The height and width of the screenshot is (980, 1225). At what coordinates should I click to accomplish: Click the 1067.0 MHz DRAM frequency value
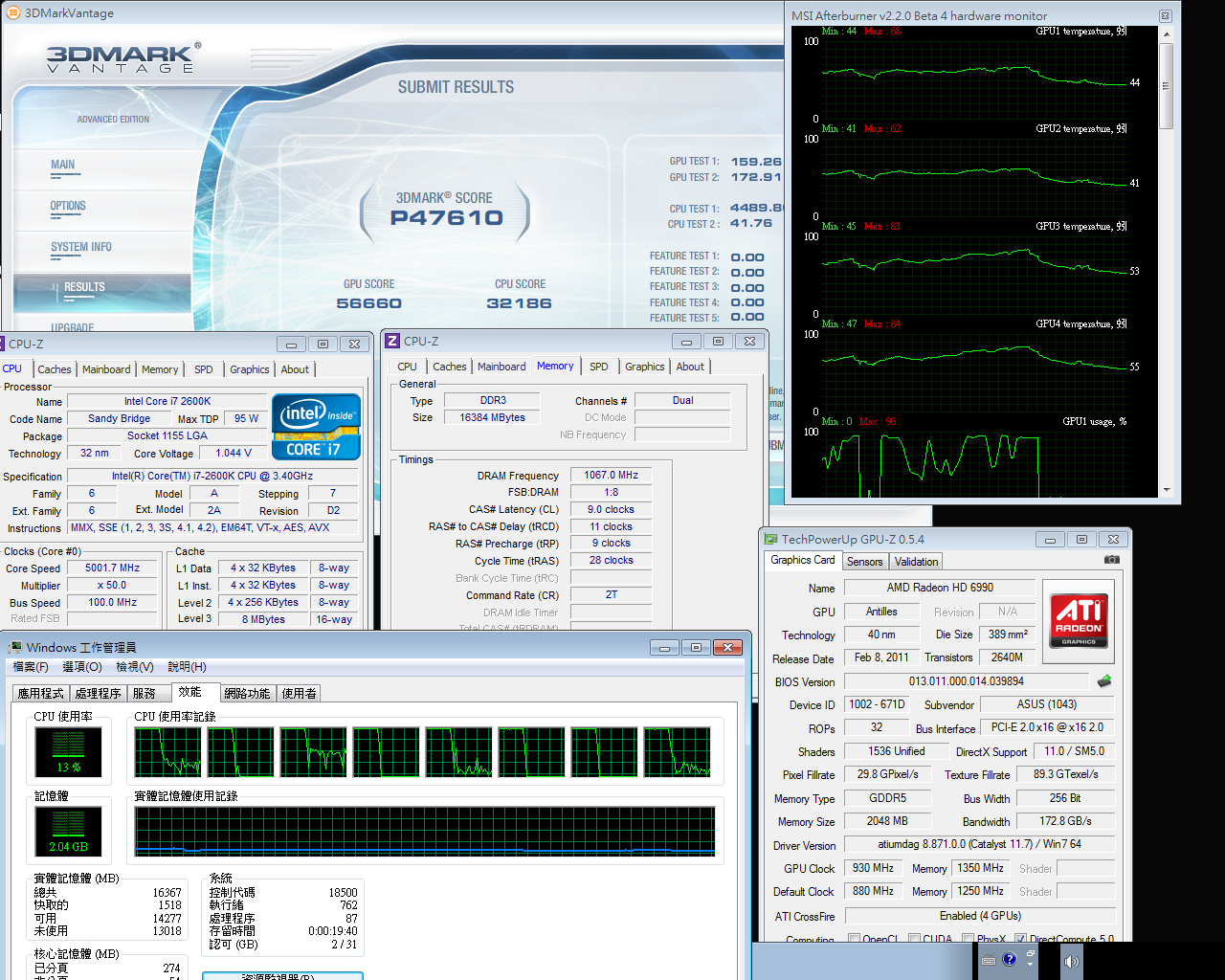coord(611,475)
